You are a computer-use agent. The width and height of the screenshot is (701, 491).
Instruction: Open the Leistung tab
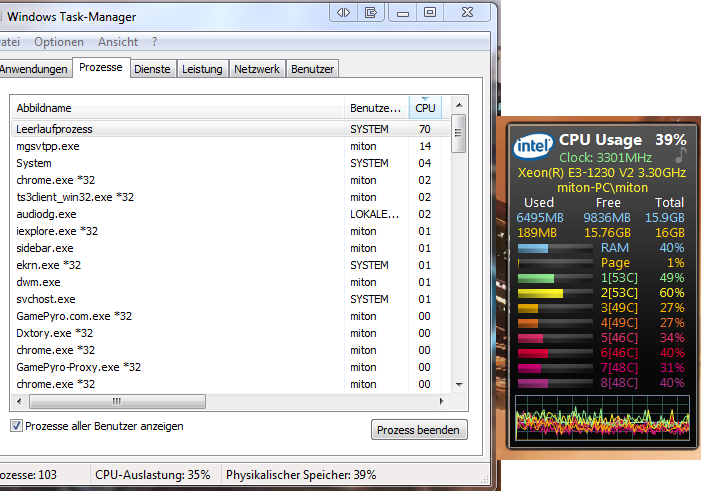pyautogui.click(x=202, y=69)
